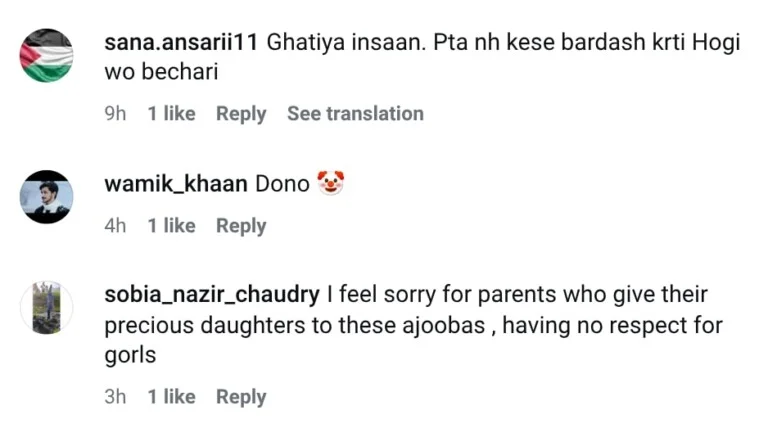Open sana.ansarii11's profile picture
The image size is (768, 428).
(46, 56)
